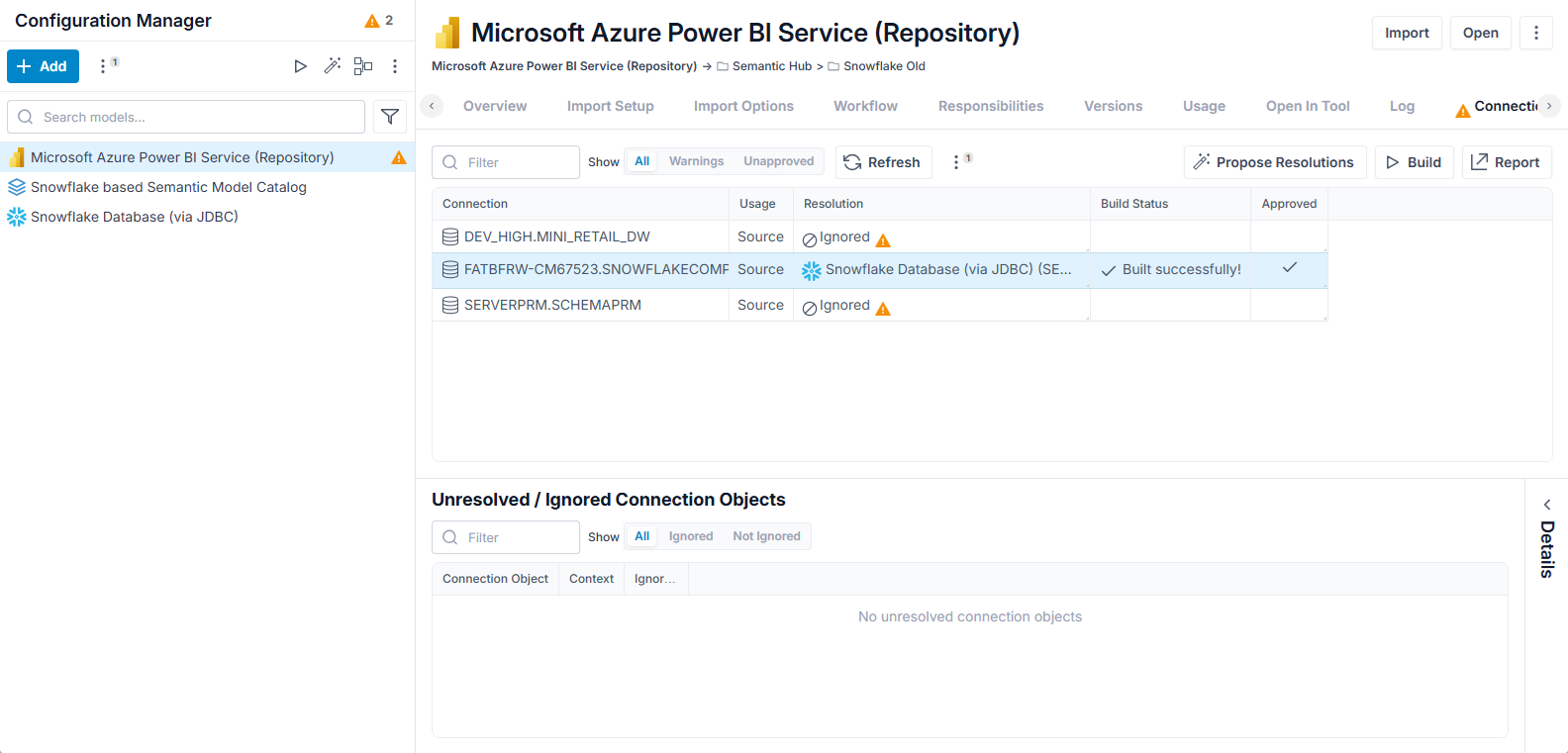
Task: Click the Open button in header
Action: coord(1481,33)
